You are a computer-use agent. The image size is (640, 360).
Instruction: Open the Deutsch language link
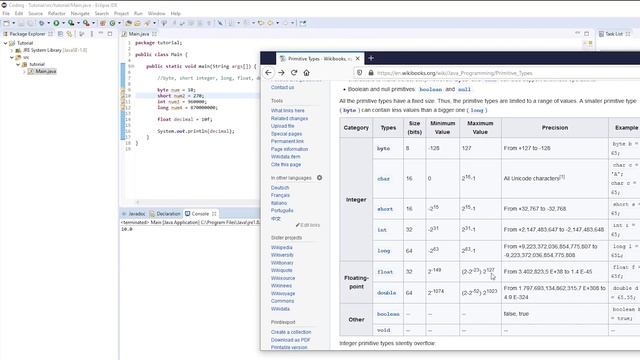point(280,188)
